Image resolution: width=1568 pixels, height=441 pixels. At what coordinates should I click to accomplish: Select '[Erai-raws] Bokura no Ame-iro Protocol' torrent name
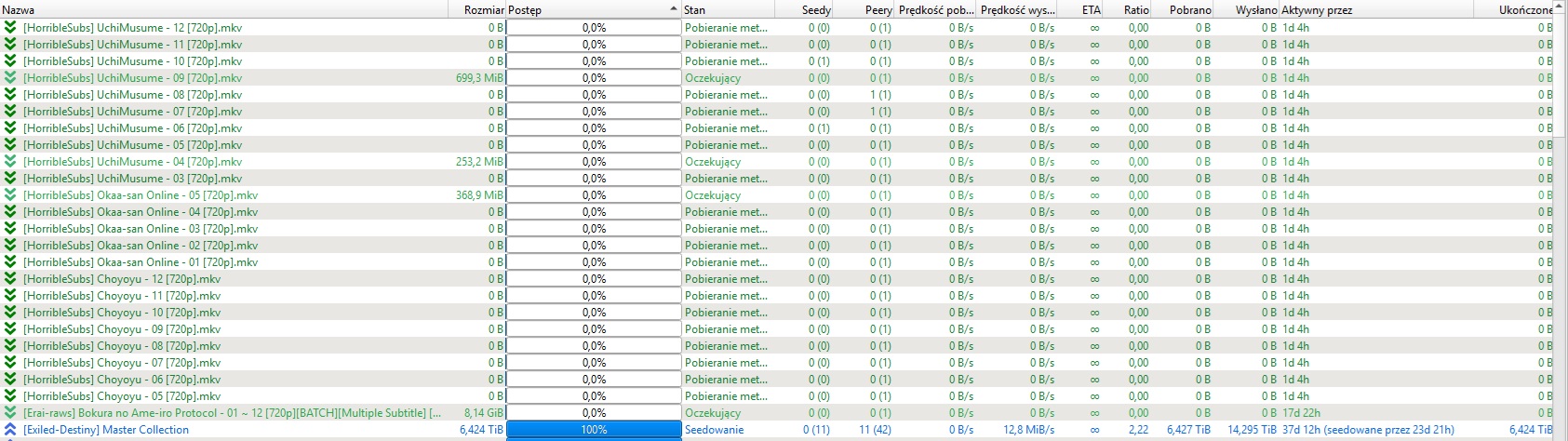tap(233, 413)
